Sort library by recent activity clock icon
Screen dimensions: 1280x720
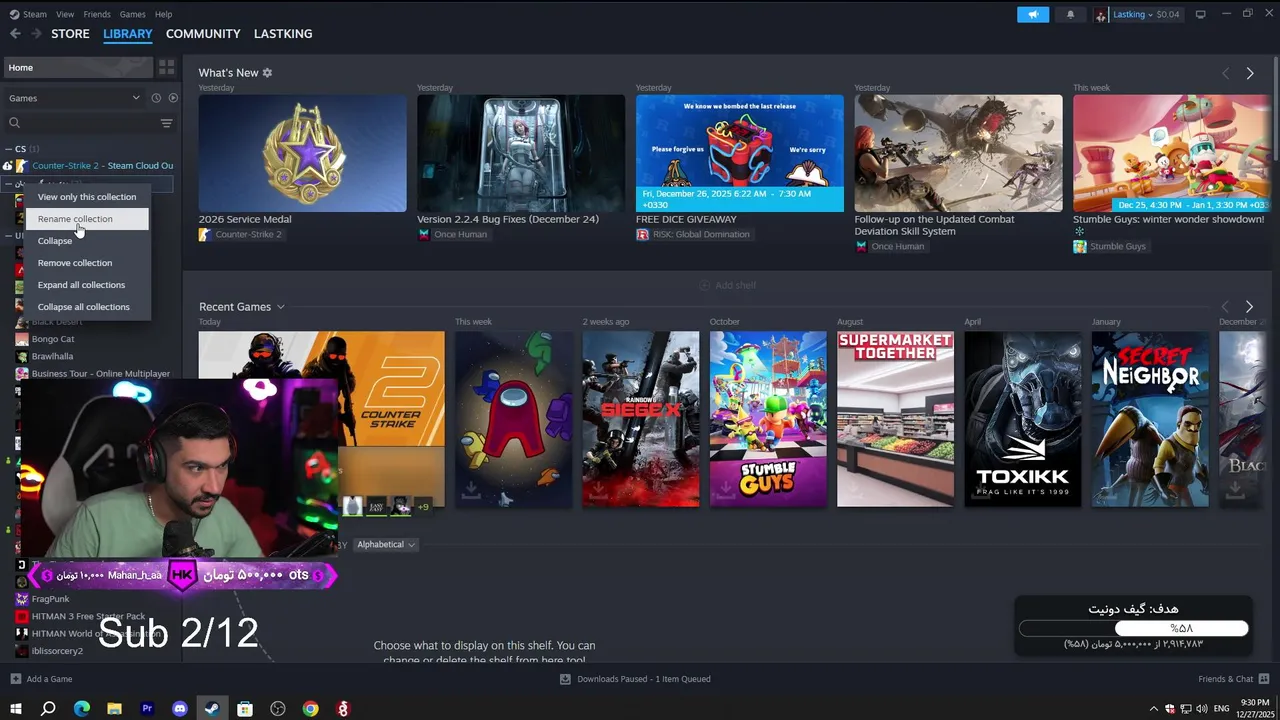156,98
